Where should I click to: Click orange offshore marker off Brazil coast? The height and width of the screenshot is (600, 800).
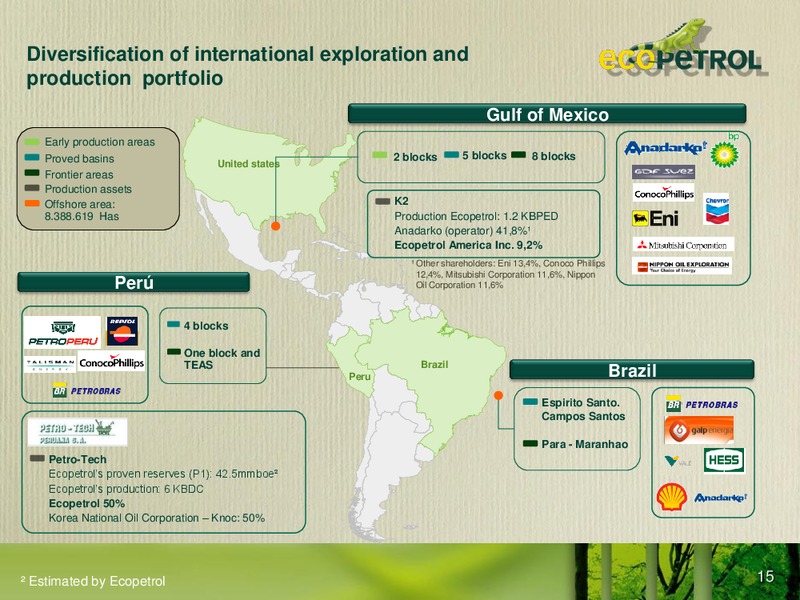[498, 395]
